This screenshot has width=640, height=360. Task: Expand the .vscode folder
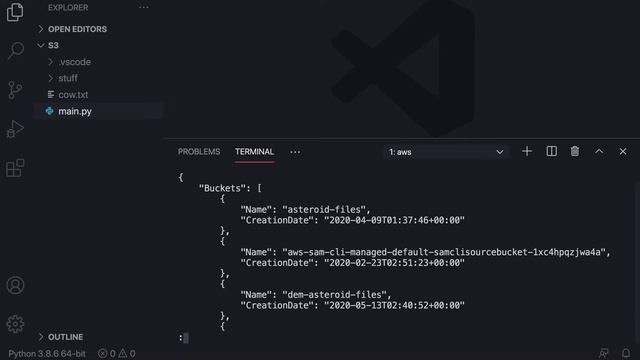(70, 62)
